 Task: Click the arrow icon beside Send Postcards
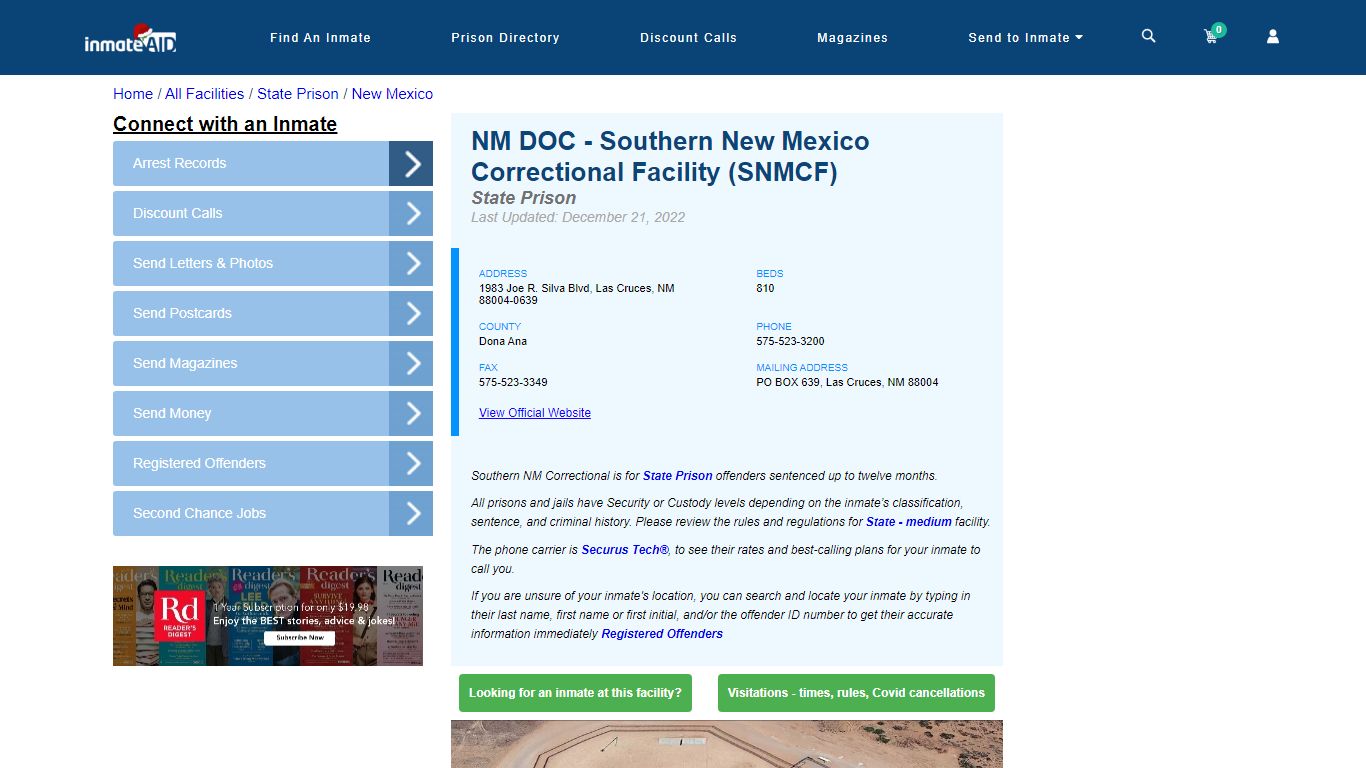(411, 313)
